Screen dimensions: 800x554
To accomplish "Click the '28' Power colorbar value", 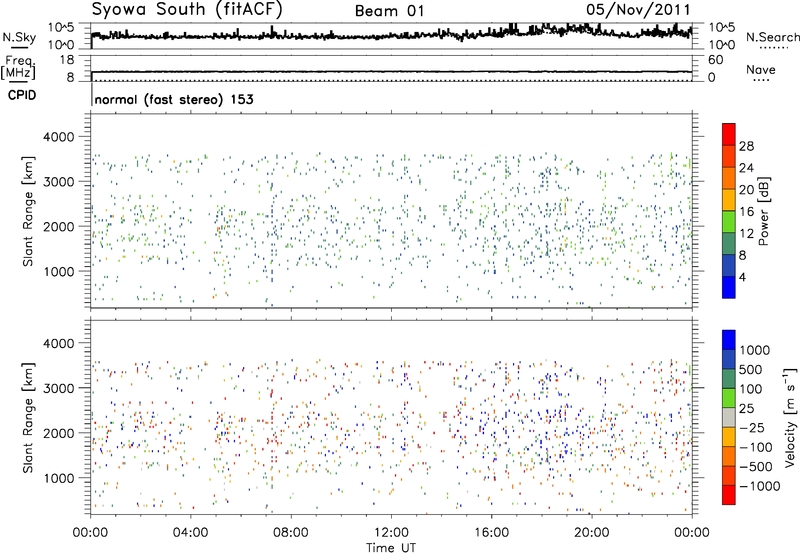I will pyautogui.click(x=746, y=146).
